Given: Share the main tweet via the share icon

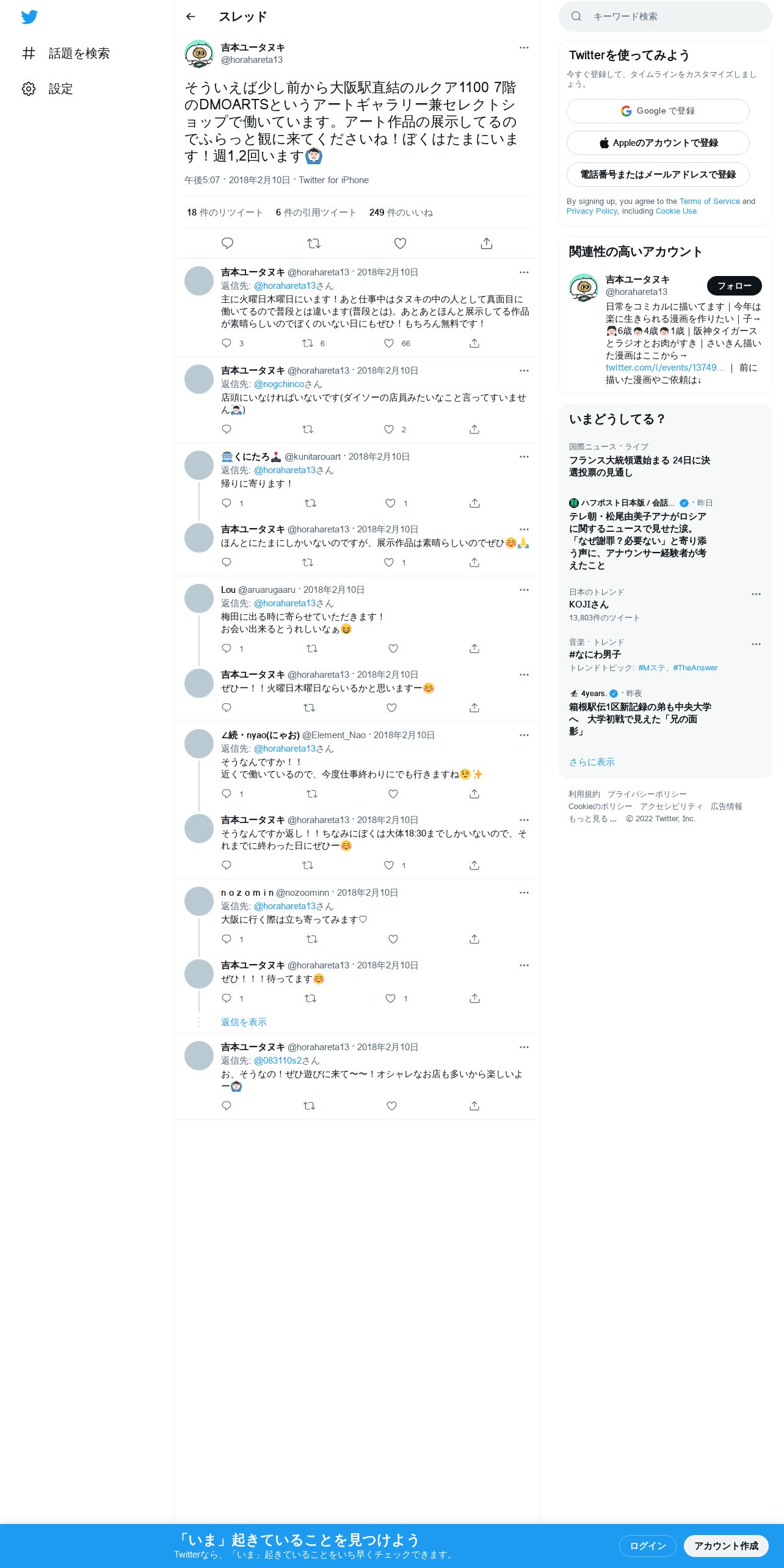Looking at the screenshot, I should 487,244.
